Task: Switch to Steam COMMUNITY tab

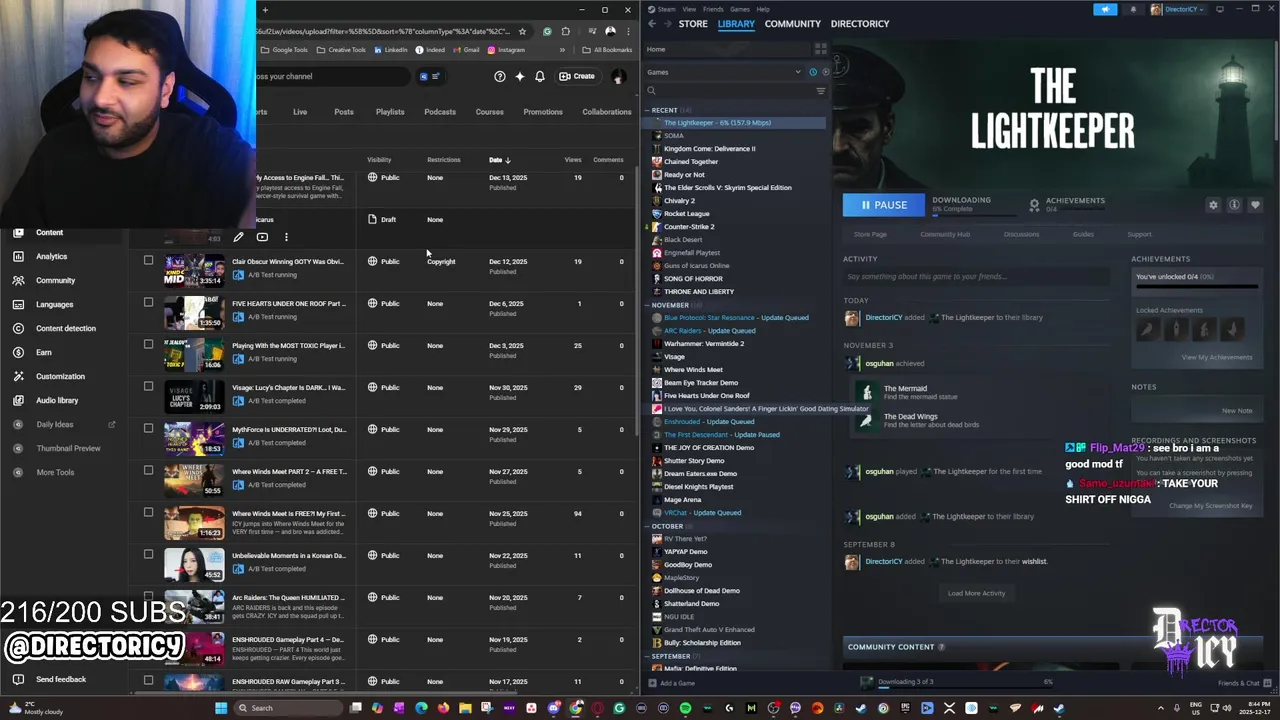Action: coord(793,24)
